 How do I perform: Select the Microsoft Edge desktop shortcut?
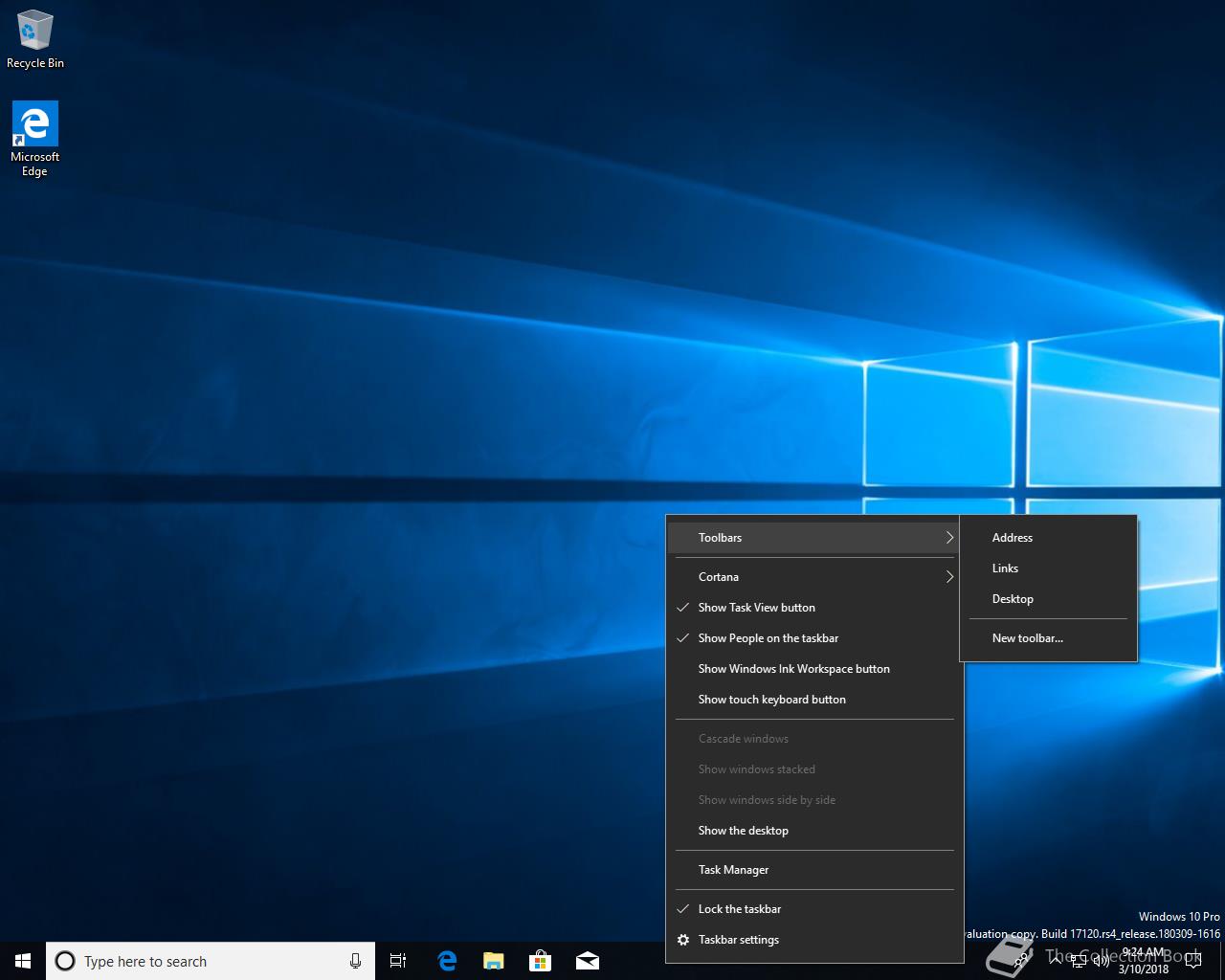pos(34,139)
